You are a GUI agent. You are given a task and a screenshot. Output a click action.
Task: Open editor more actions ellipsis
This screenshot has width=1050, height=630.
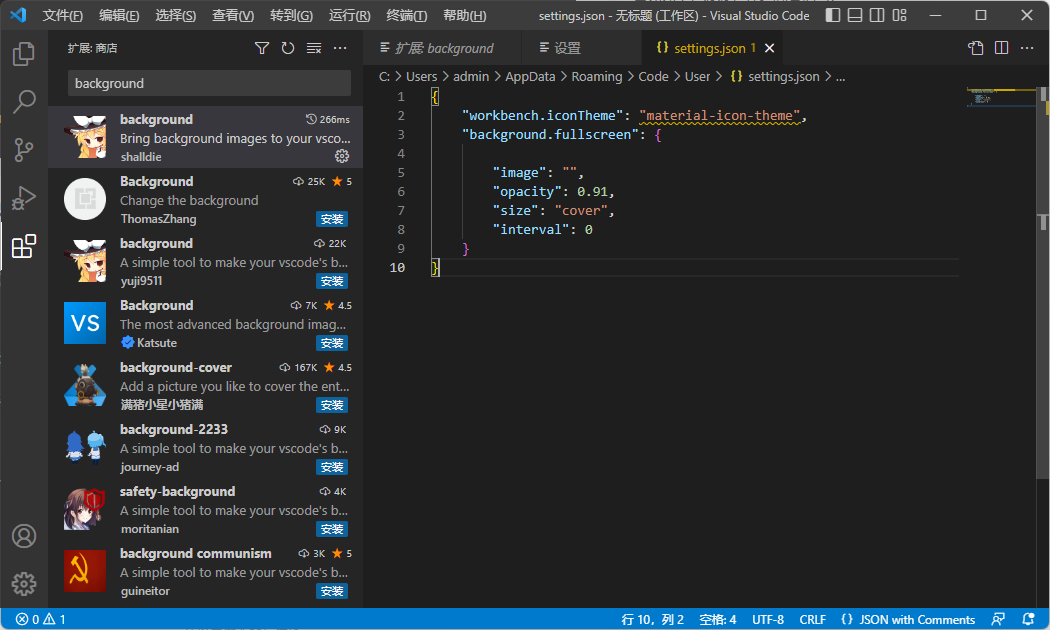(1027, 48)
